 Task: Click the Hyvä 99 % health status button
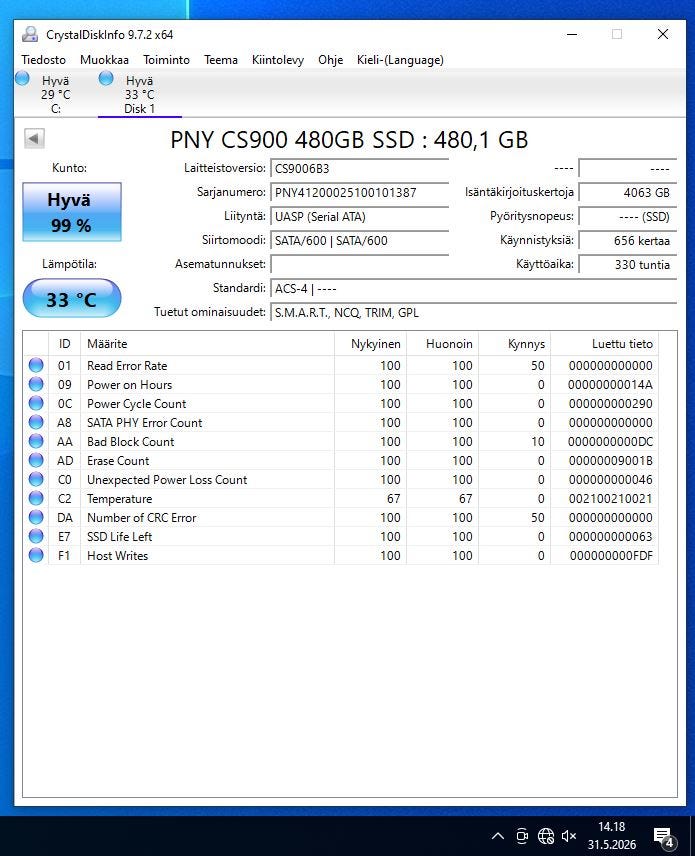(72, 212)
